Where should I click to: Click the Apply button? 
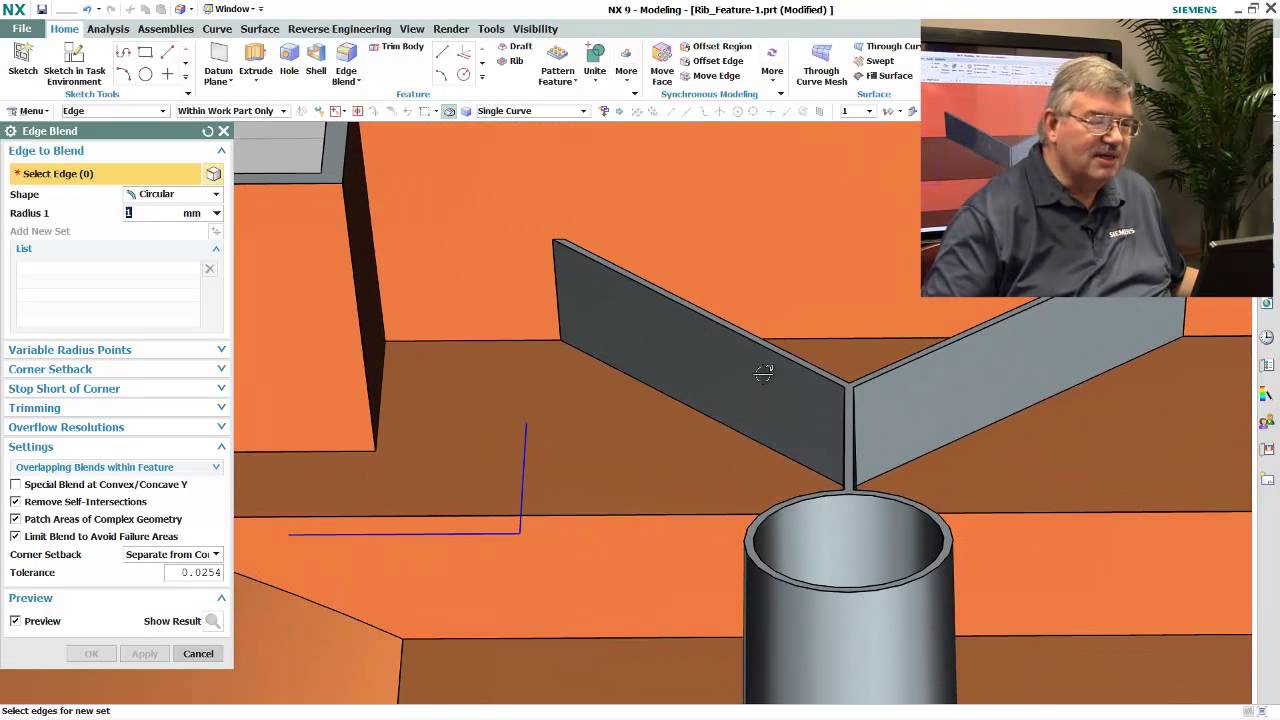pyautogui.click(x=145, y=654)
